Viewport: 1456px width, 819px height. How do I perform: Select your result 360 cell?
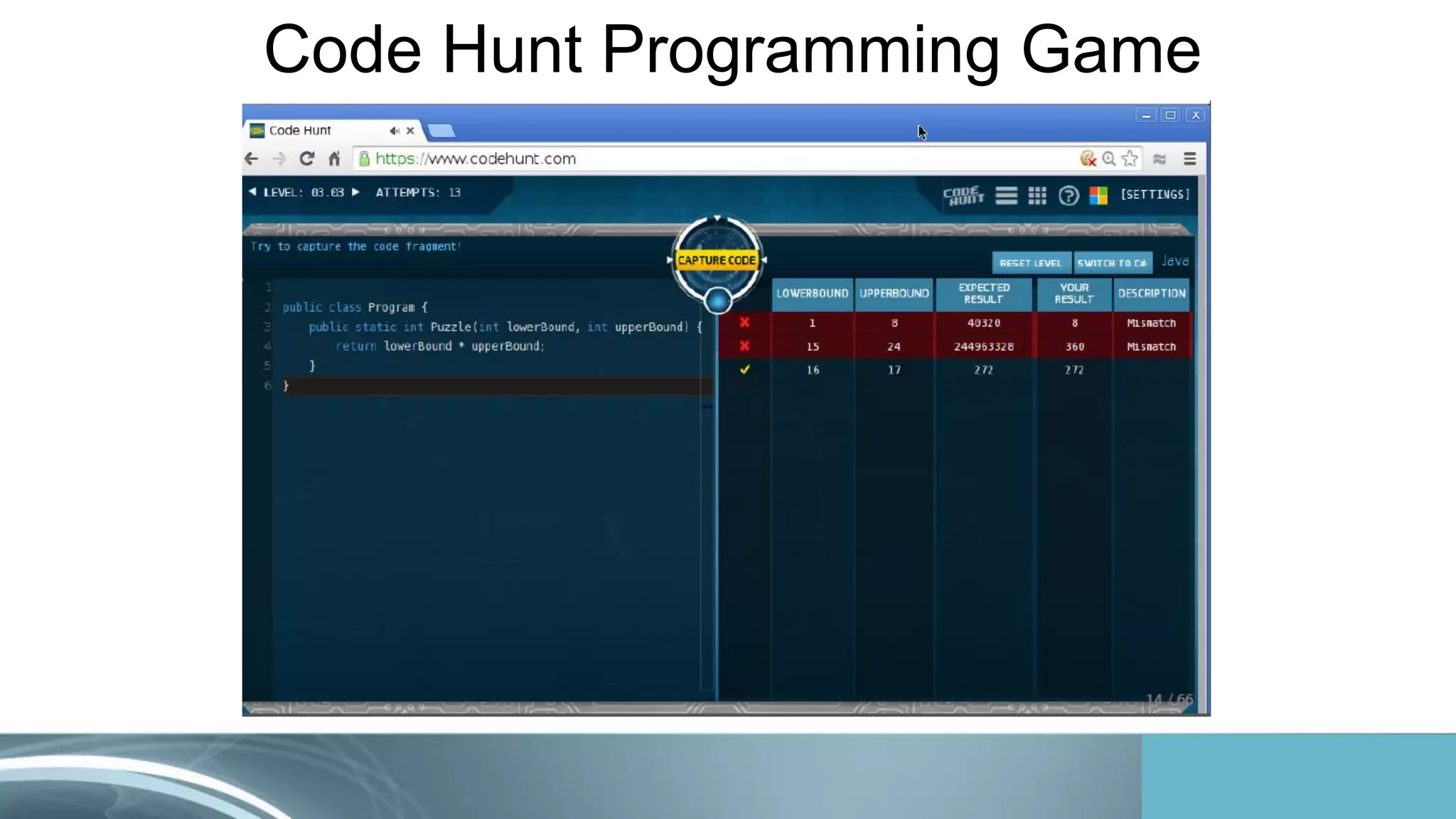click(1074, 346)
